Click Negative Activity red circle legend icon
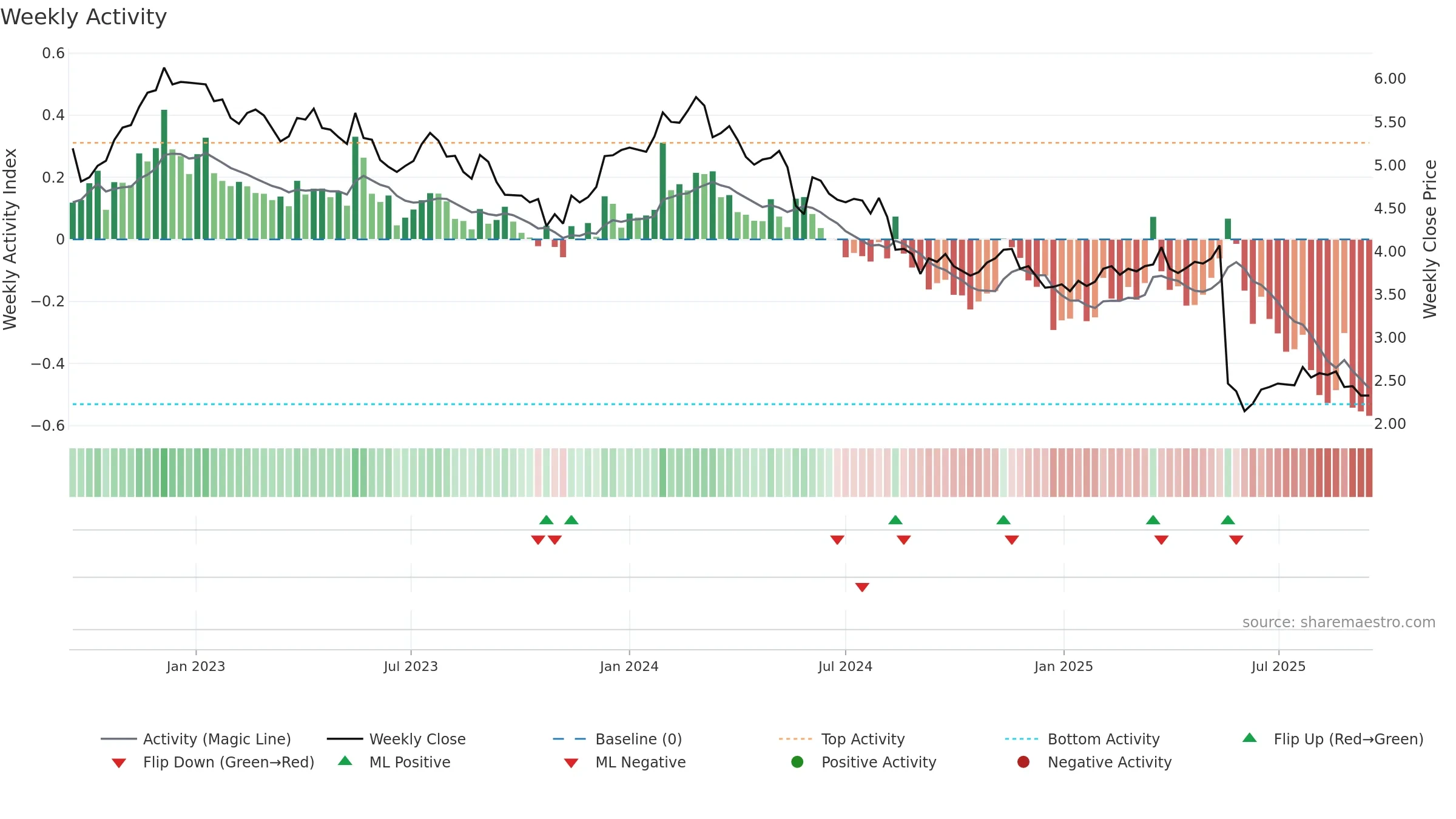1456x819 pixels. coord(1023,762)
